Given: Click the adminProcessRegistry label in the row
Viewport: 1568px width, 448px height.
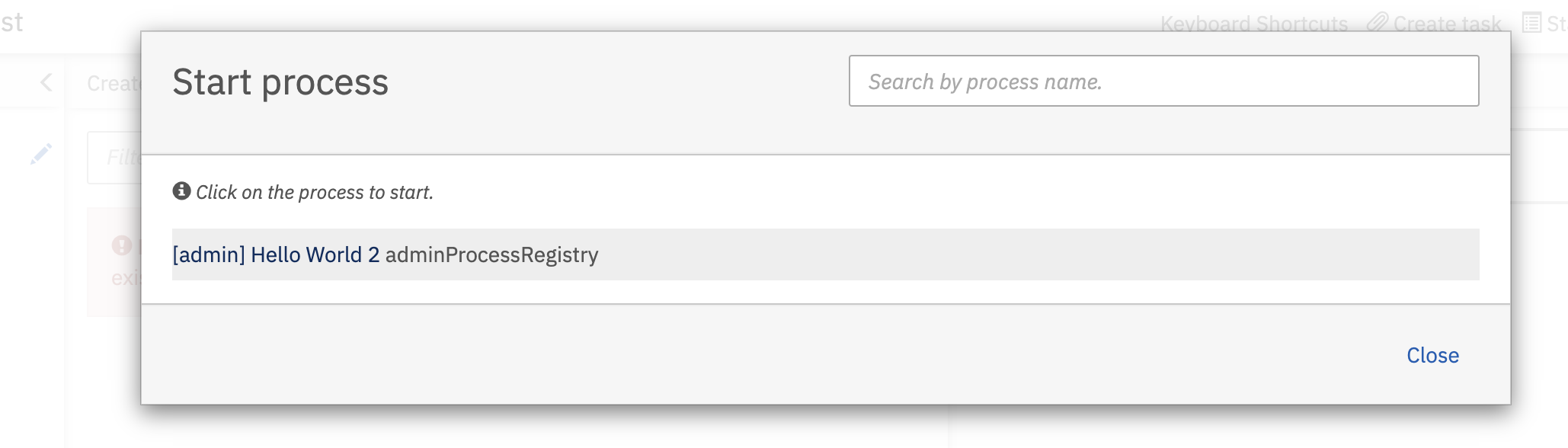Looking at the screenshot, I should pos(491,254).
